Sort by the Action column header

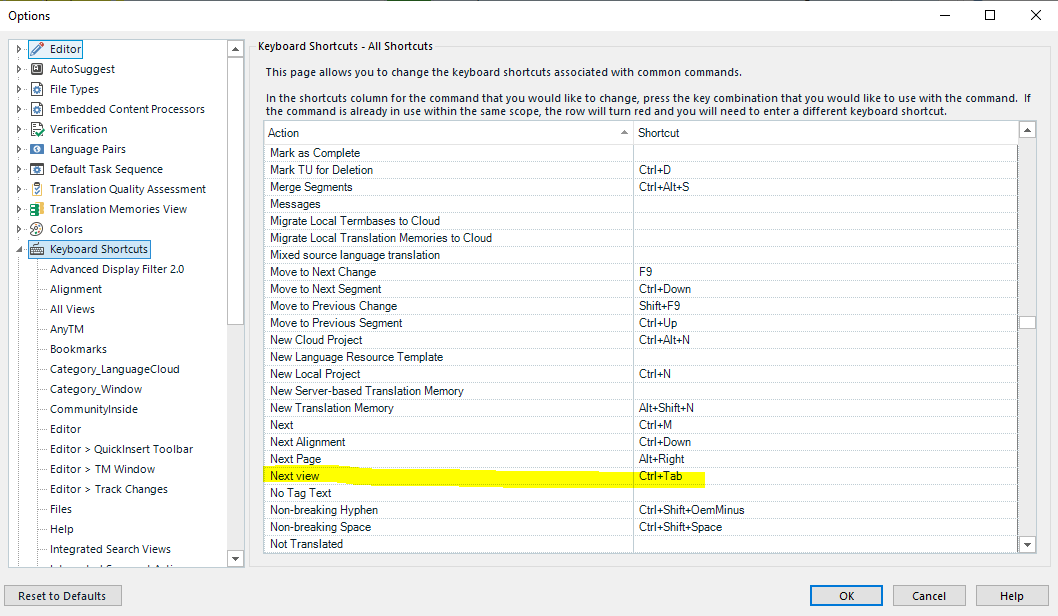(449, 133)
